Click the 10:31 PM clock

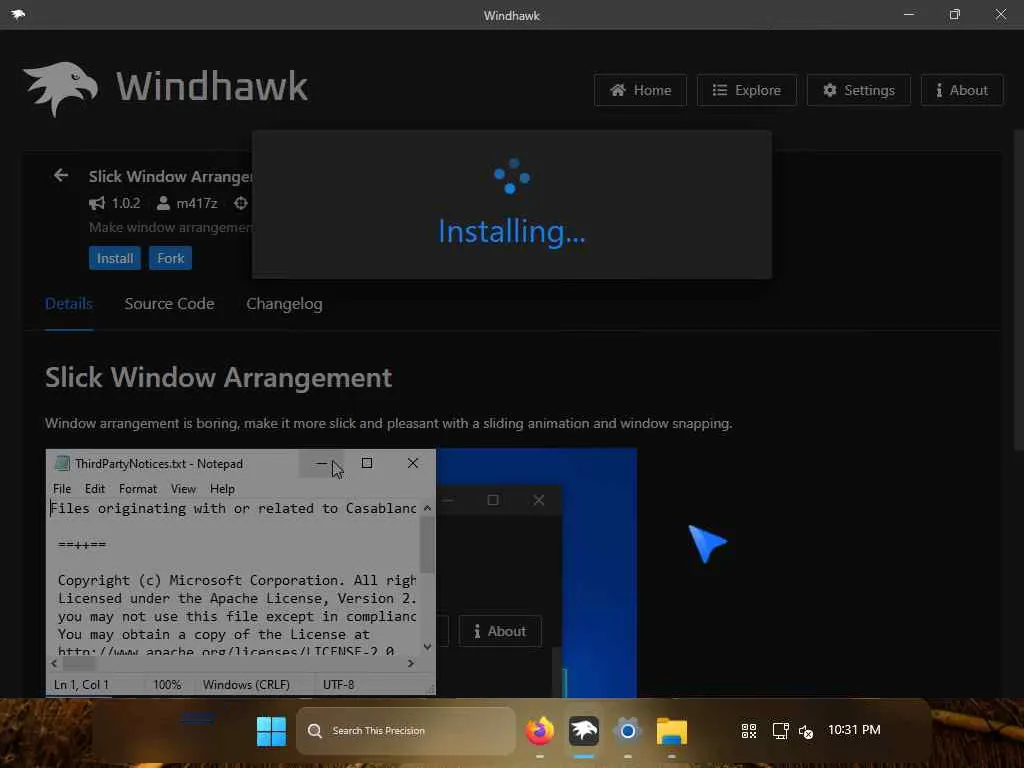click(x=854, y=729)
